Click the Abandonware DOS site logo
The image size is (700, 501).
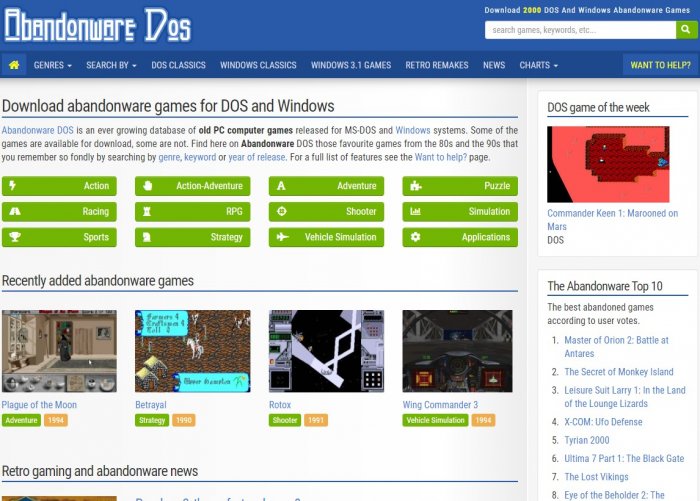click(x=98, y=25)
